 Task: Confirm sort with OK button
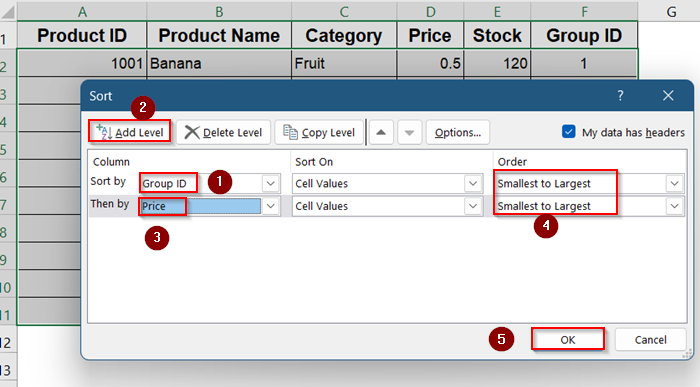coord(568,340)
